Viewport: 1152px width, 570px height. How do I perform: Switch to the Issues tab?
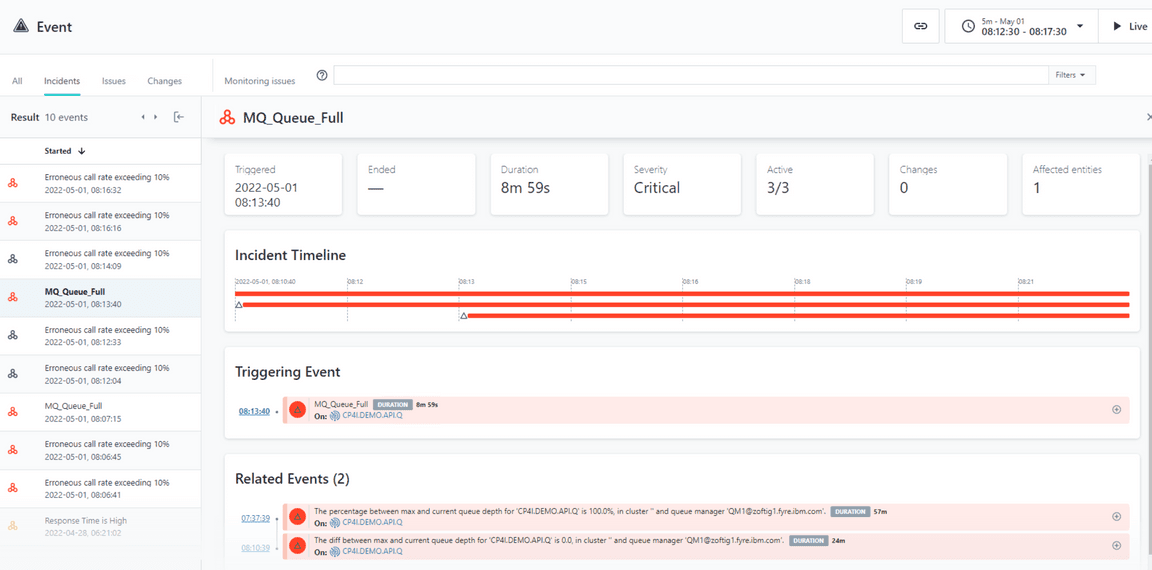[x=114, y=81]
